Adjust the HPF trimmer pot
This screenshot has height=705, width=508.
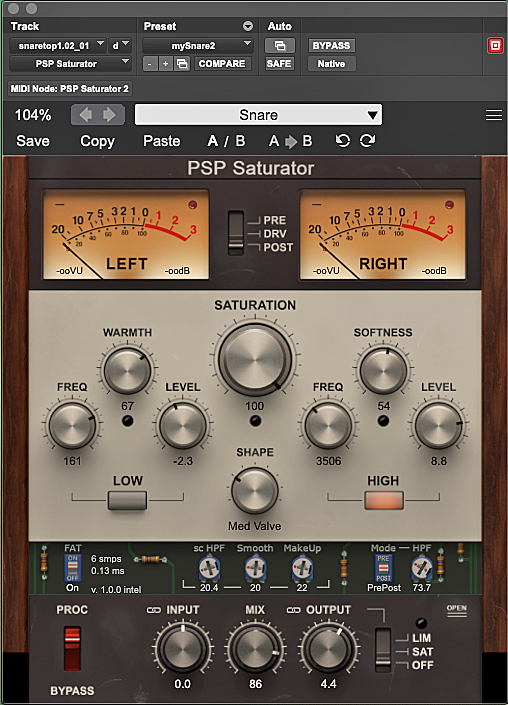point(422,569)
